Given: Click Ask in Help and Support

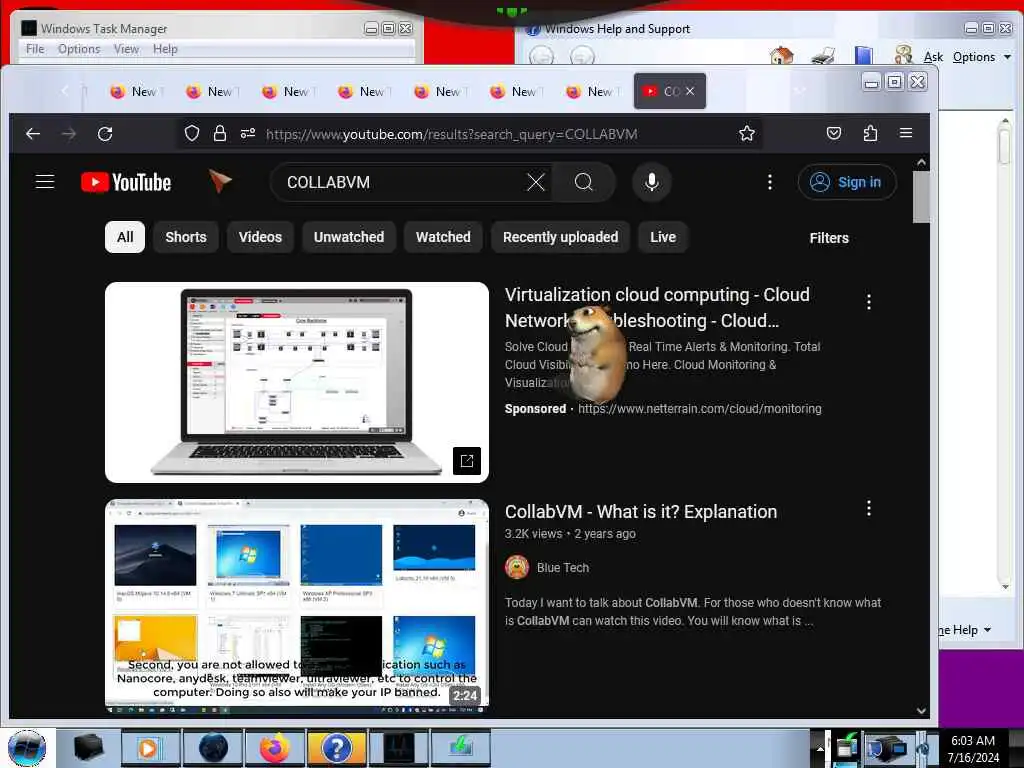Looking at the screenshot, I should [933, 57].
